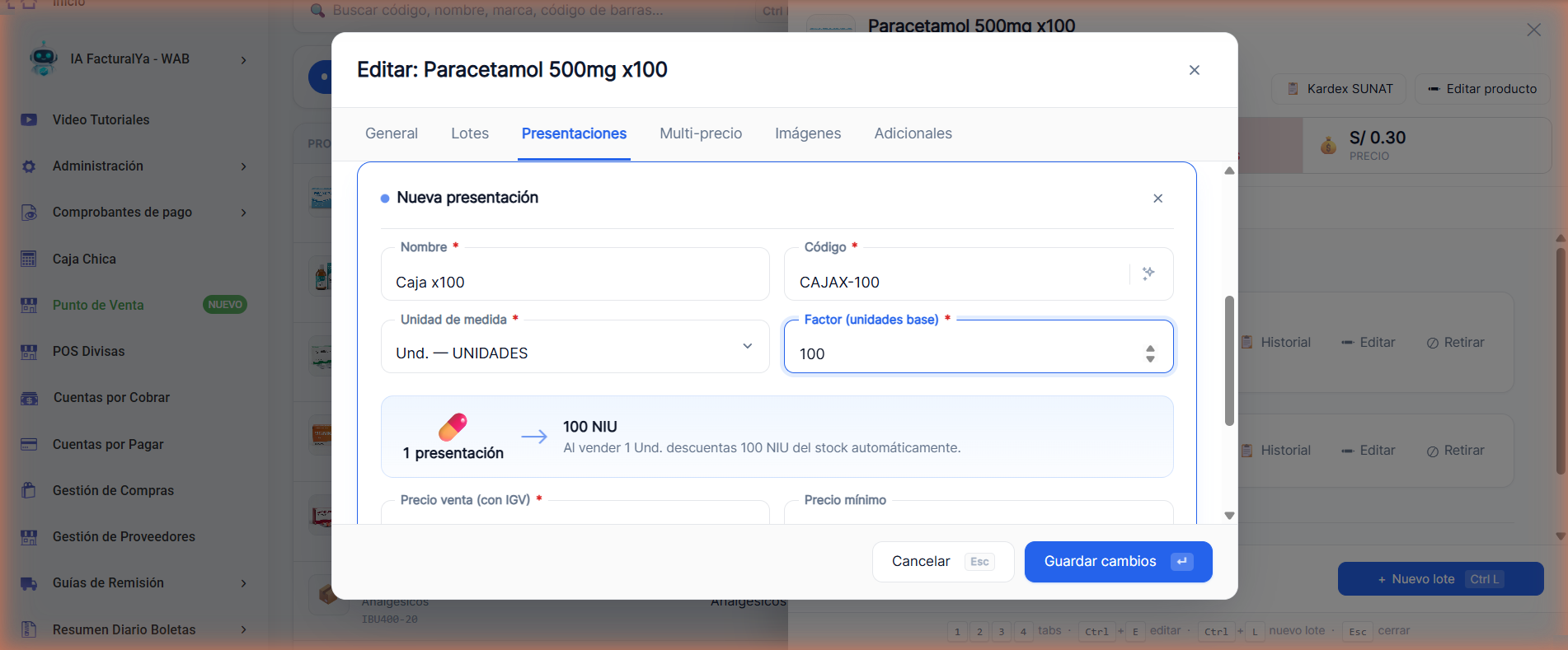The width and height of the screenshot is (1568, 650).
Task: Click Retirar in first lot card
Action: [1456, 343]
